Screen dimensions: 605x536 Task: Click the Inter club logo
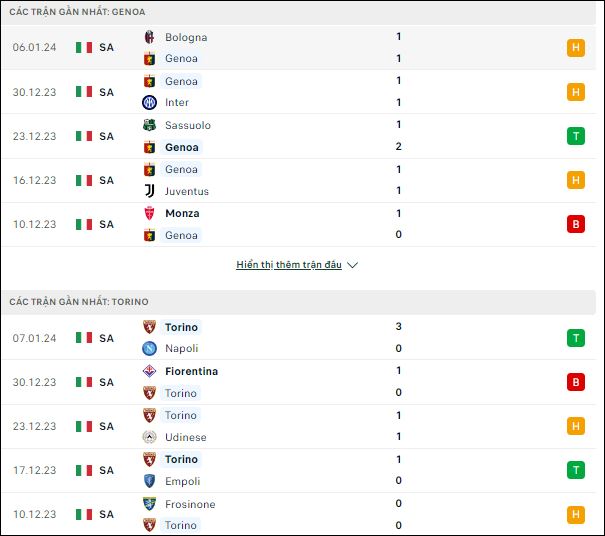(149, 102)
